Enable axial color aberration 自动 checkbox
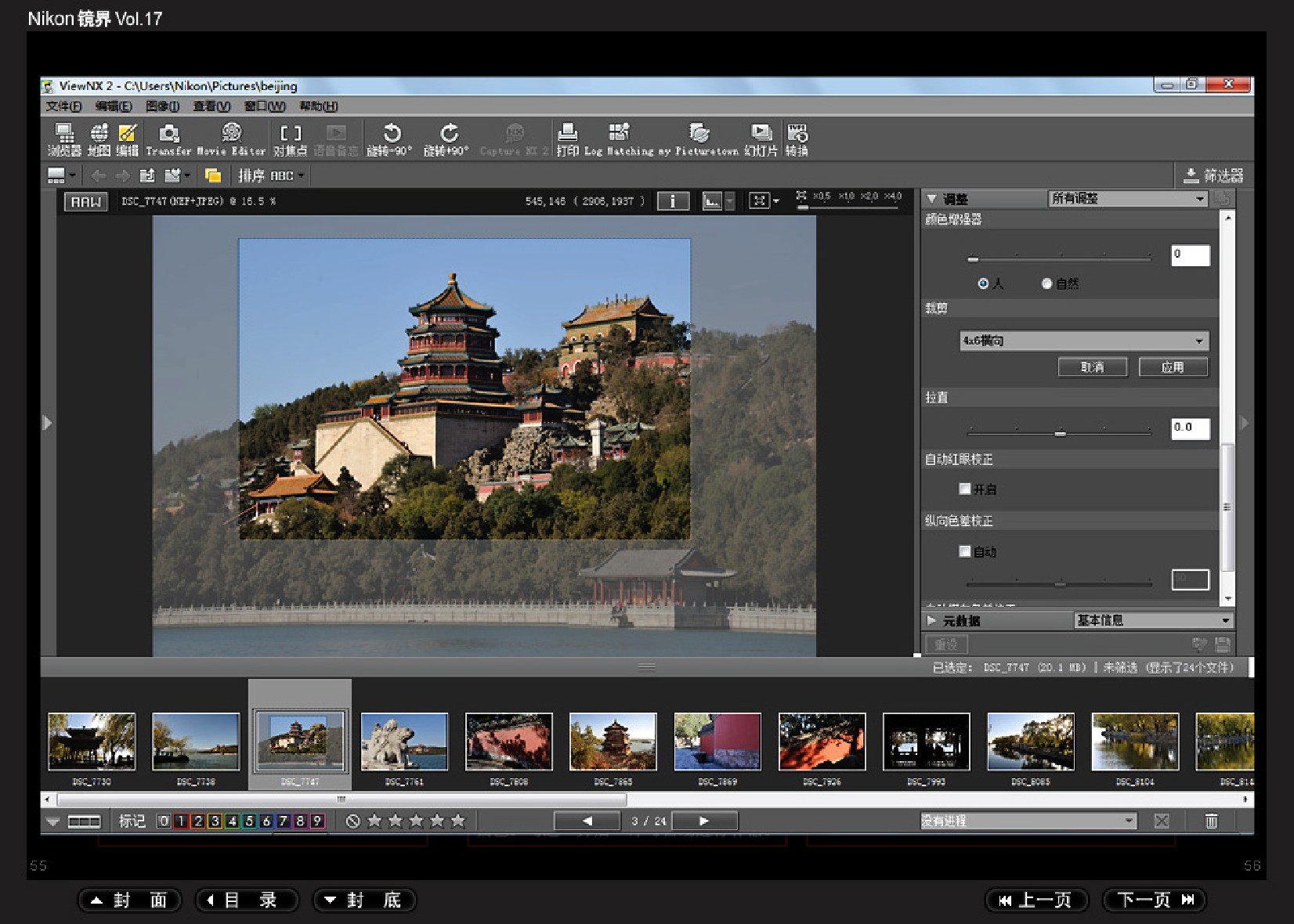The height and width of the screenshot is (924, 1294). tap(965, 551)
